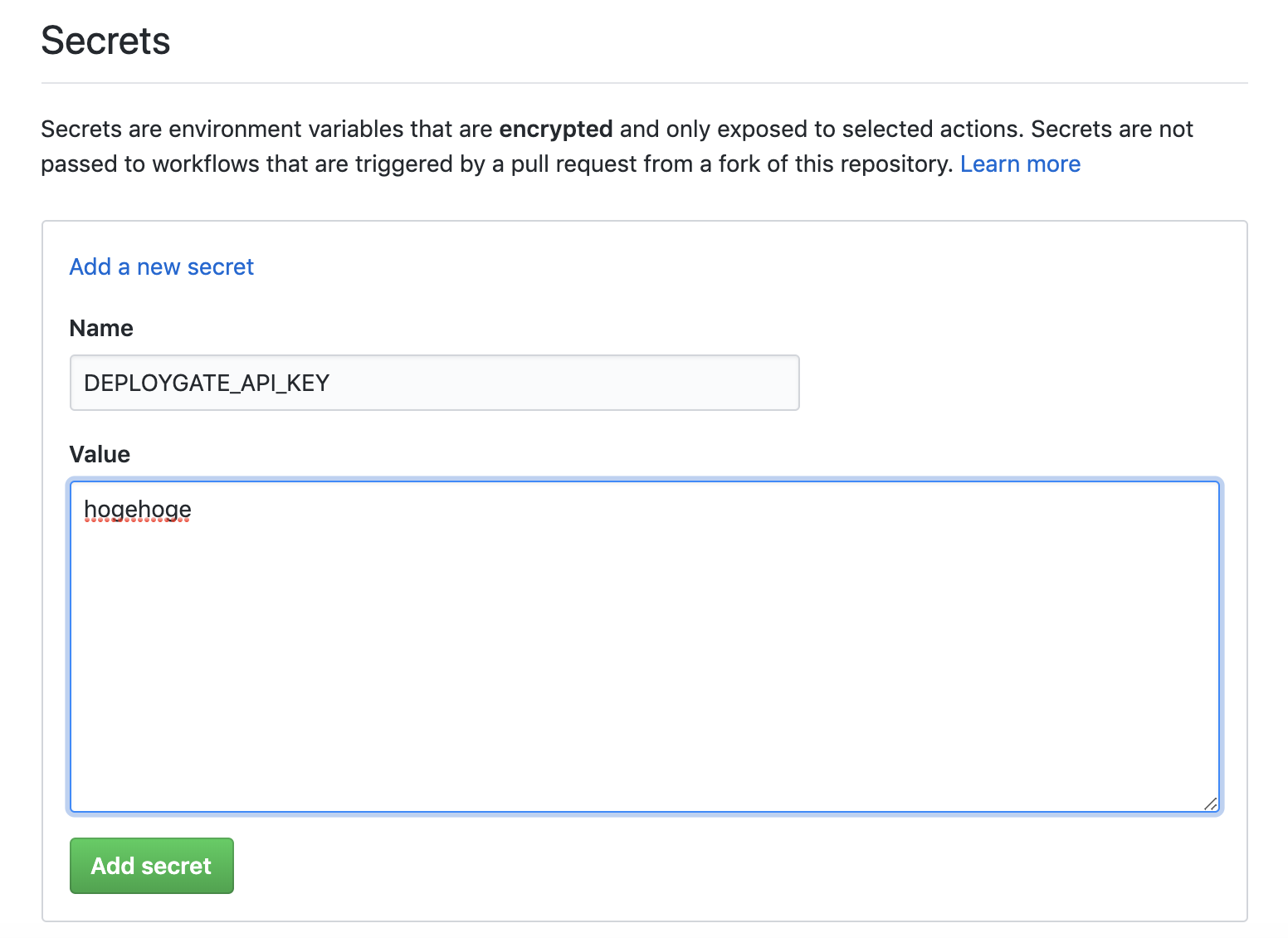Click the word repository in the description
The width and height of the screenshot is (1288, 938).
895,164
